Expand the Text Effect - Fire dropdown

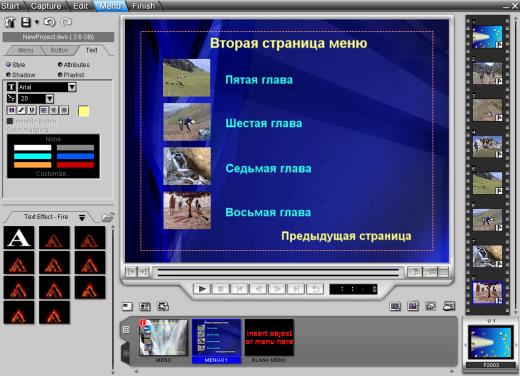coord(82,217)
